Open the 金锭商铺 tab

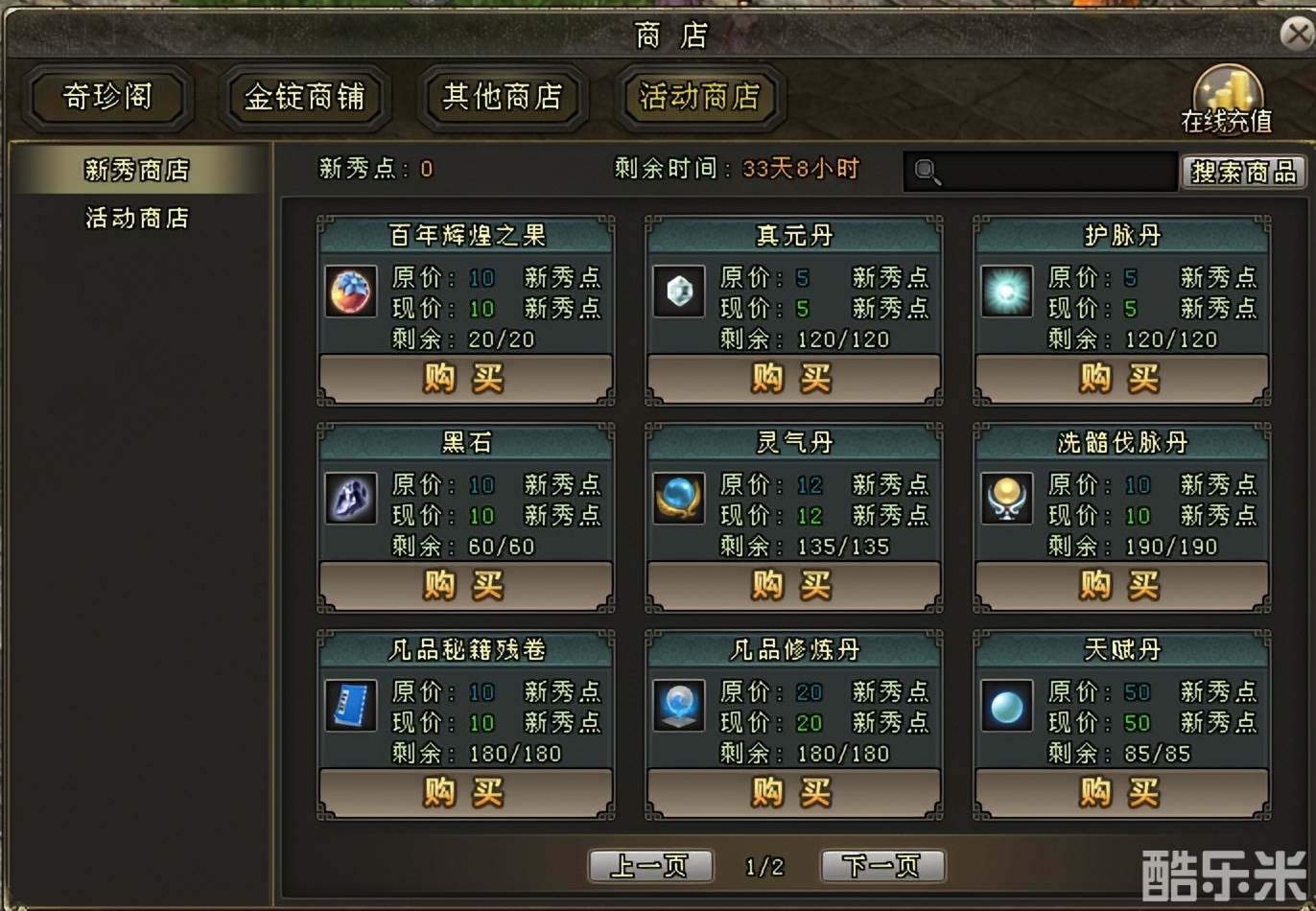coord(305,97)
